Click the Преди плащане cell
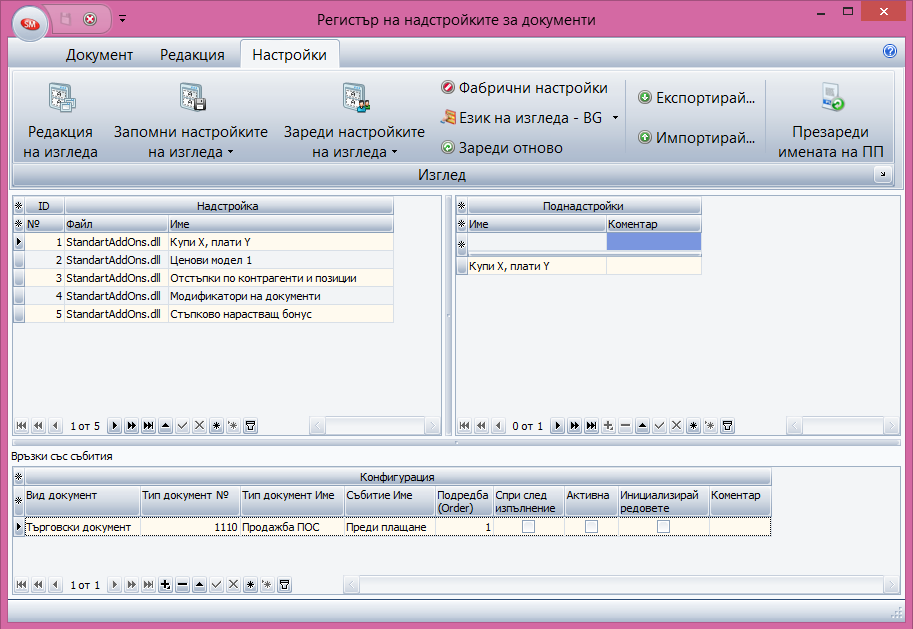913x629 pixels. pyautogui.click(x=390, y=526)
